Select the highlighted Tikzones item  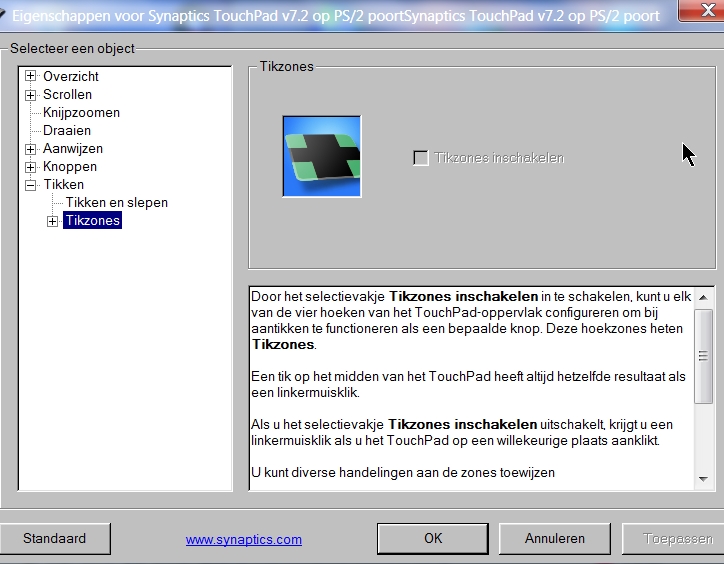tap(92, 221)
